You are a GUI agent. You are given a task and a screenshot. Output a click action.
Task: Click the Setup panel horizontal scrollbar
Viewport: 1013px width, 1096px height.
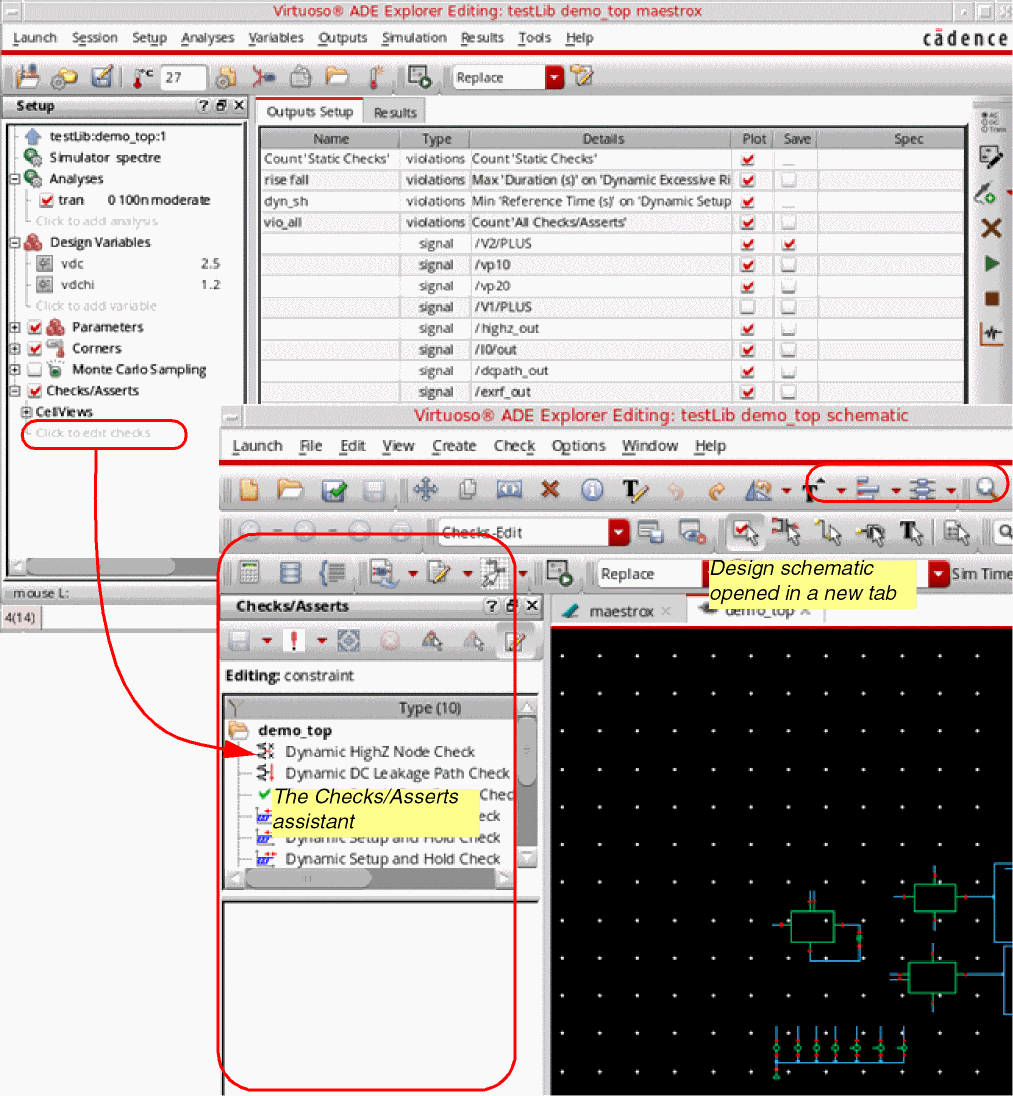[101, 565]
